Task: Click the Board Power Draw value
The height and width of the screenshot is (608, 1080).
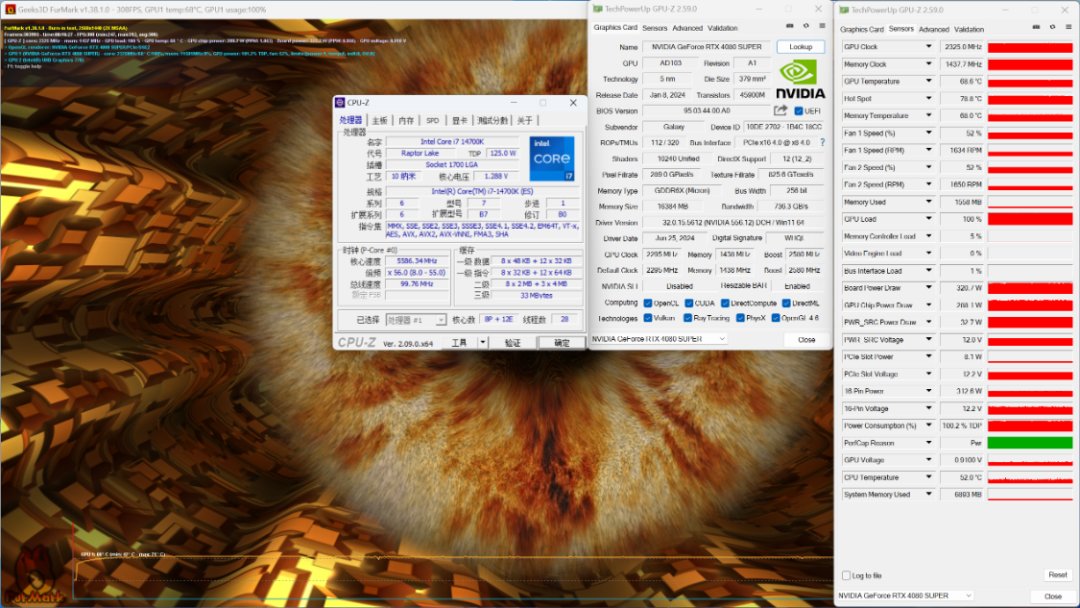Action: click(962, 288)
